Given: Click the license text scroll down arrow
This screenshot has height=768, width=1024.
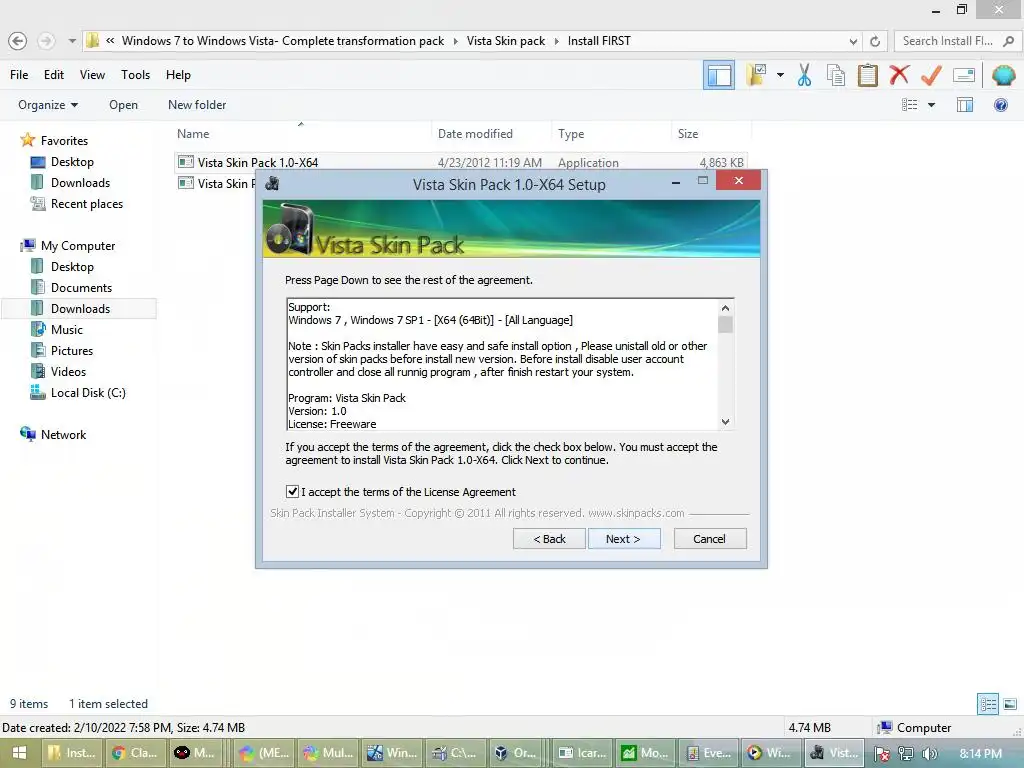Looking at the screenshot, I should pyautogui.click(x=726, y=422).
